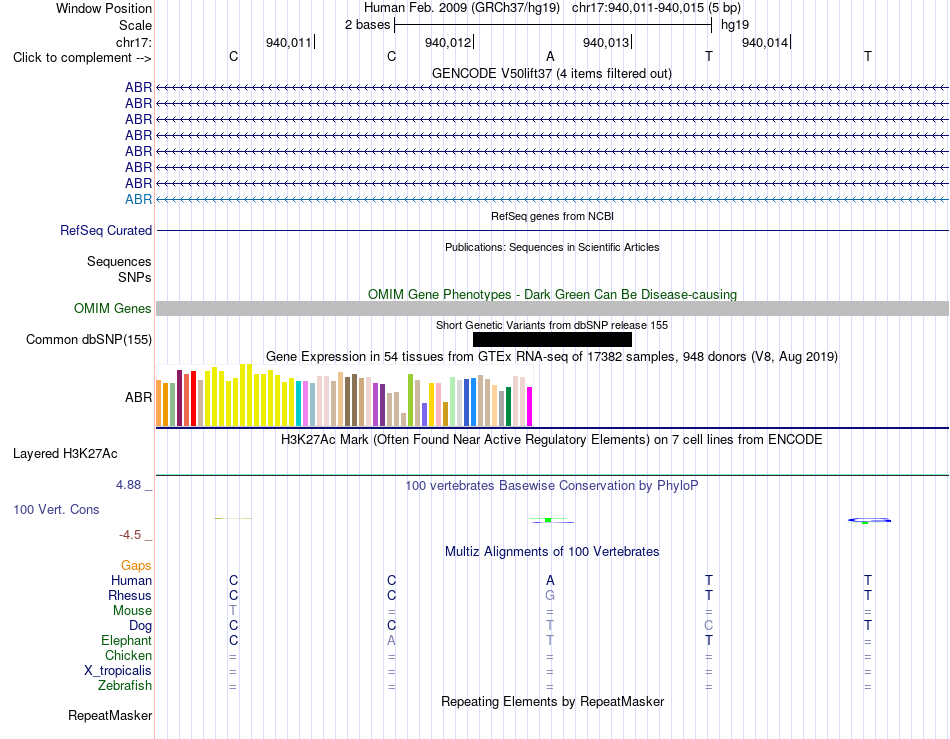Click the Window Position label
This screenshot has width=950, height=739.
[x=104, y=8]
